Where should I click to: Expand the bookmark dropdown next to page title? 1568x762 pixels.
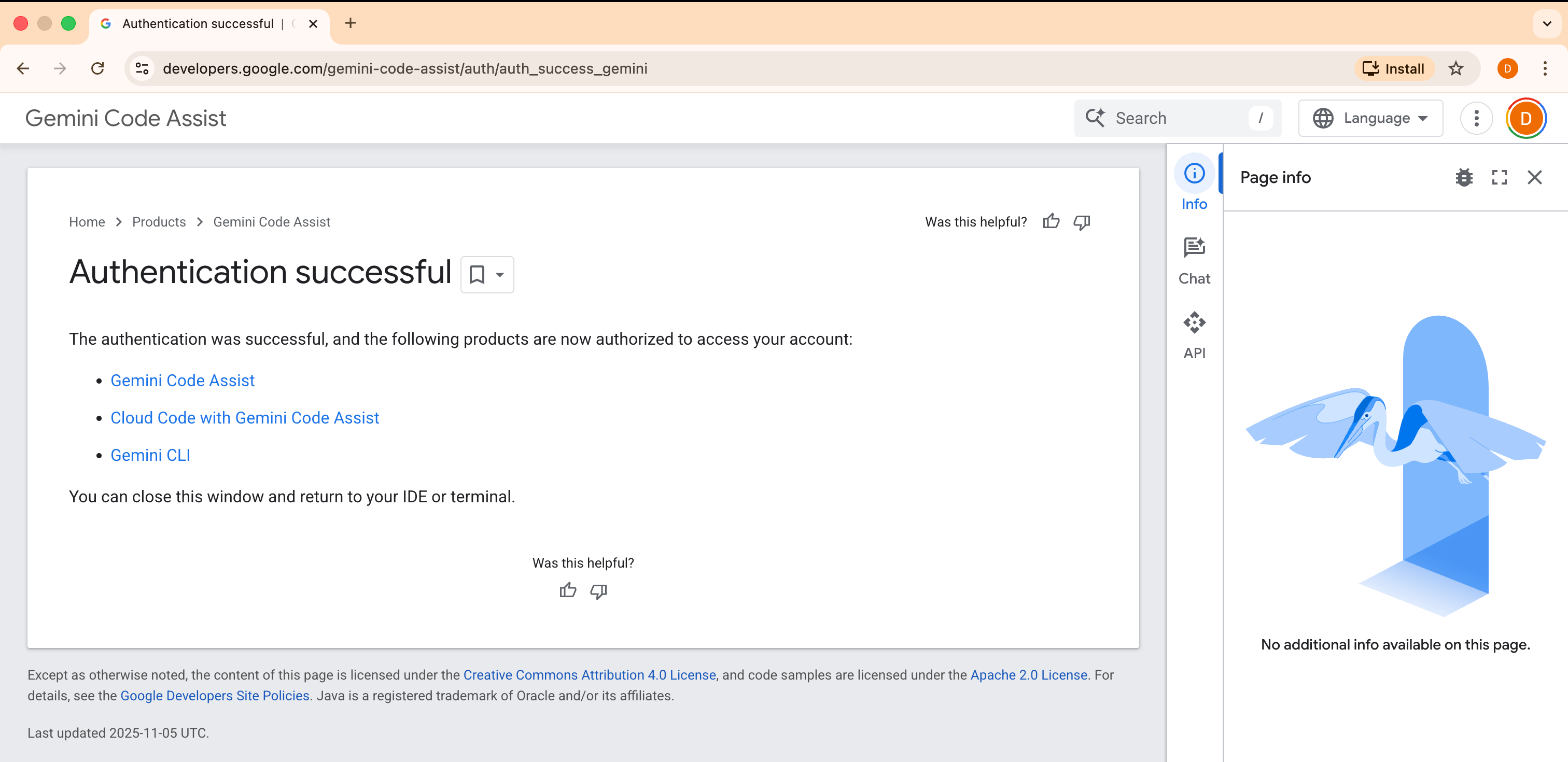[500, 275]
